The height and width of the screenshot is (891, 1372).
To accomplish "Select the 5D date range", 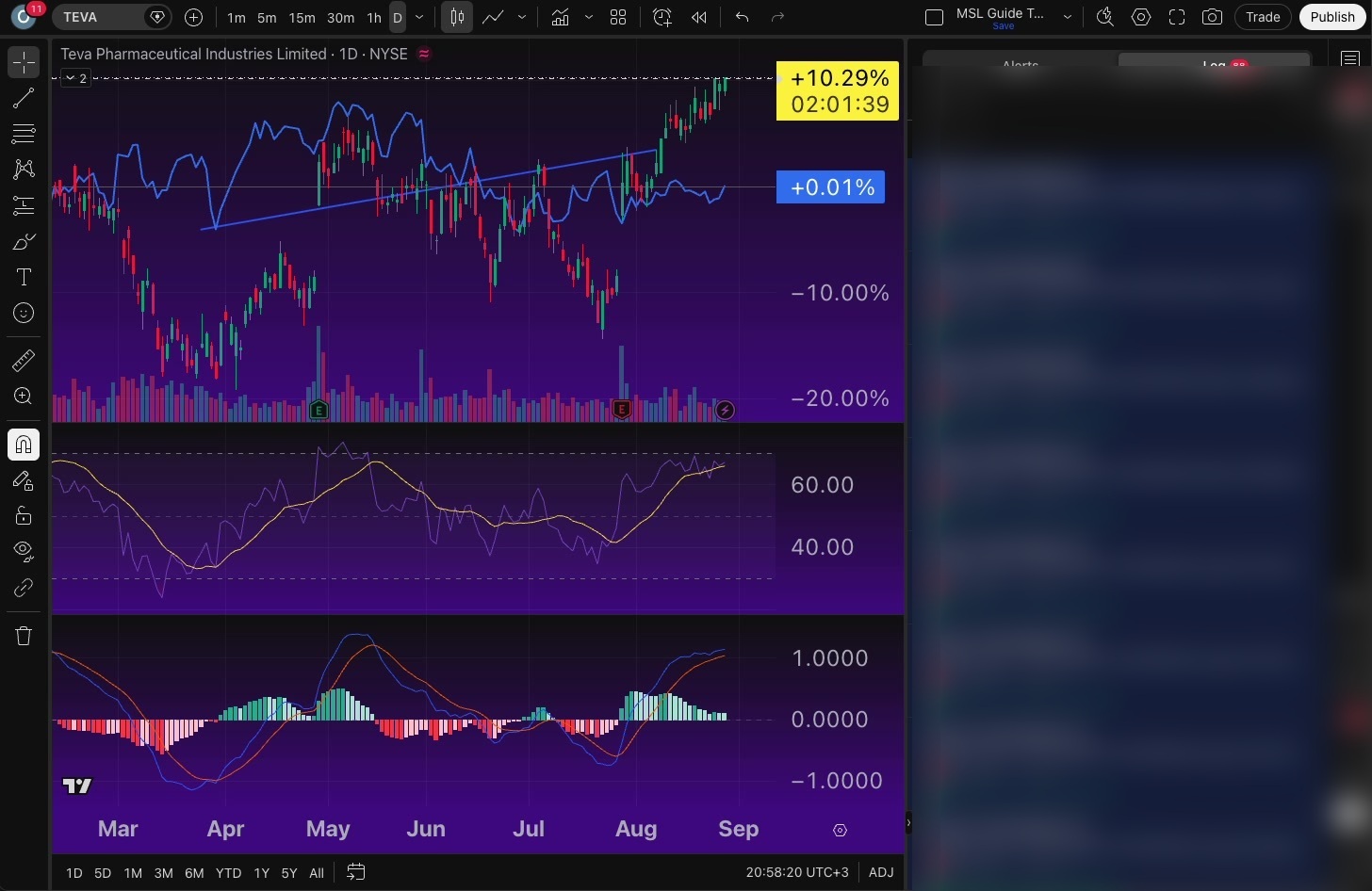I will tap(103, 873).
